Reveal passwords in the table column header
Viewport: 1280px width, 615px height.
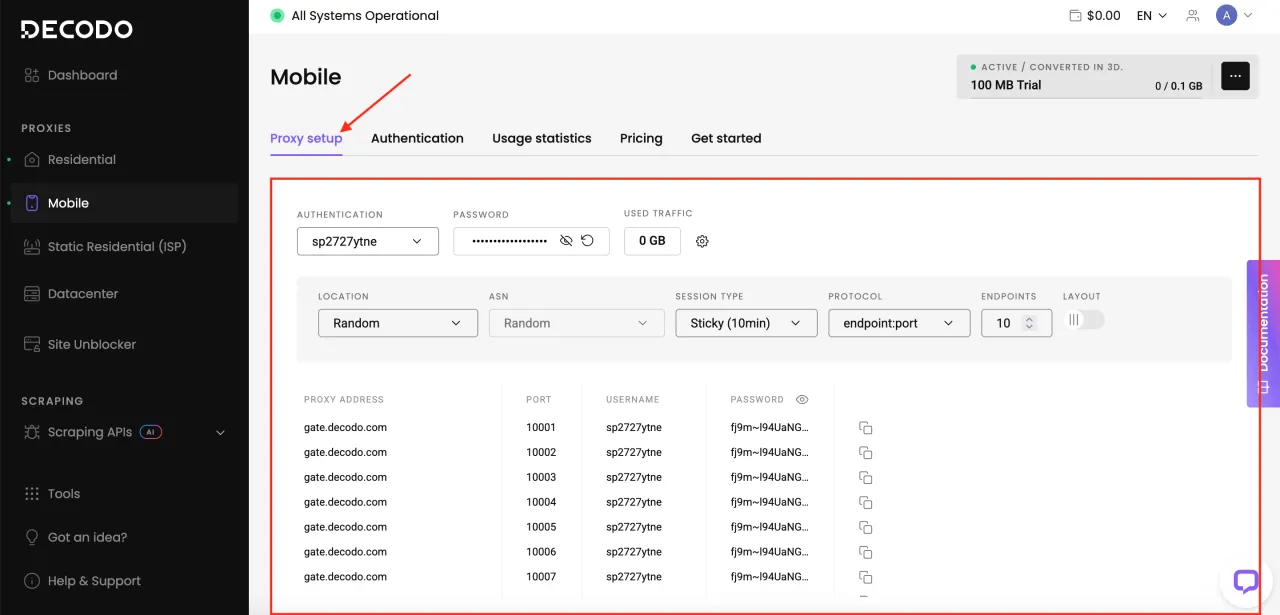click(x=801, y=400)
